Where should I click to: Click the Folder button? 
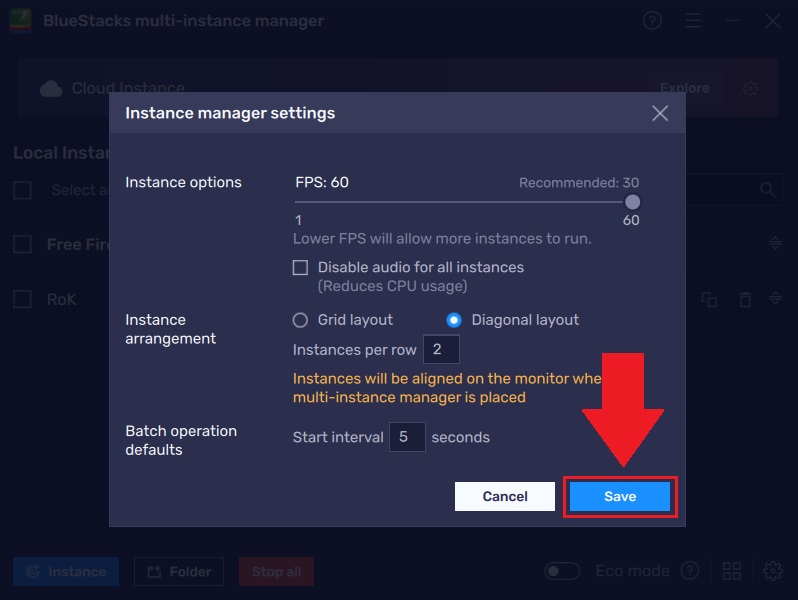[179, 572]
